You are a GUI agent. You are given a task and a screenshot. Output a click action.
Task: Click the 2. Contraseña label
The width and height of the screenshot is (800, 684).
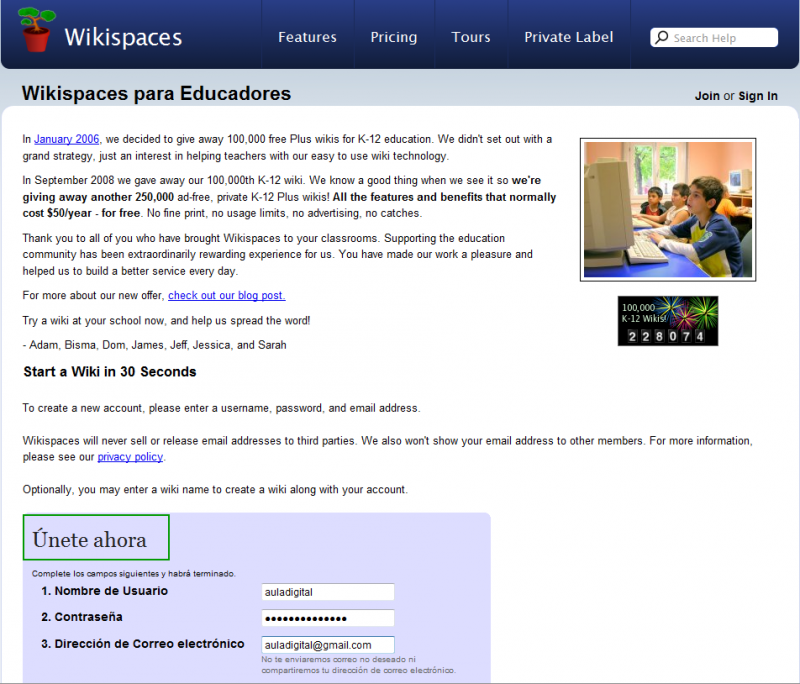[82, 617]
